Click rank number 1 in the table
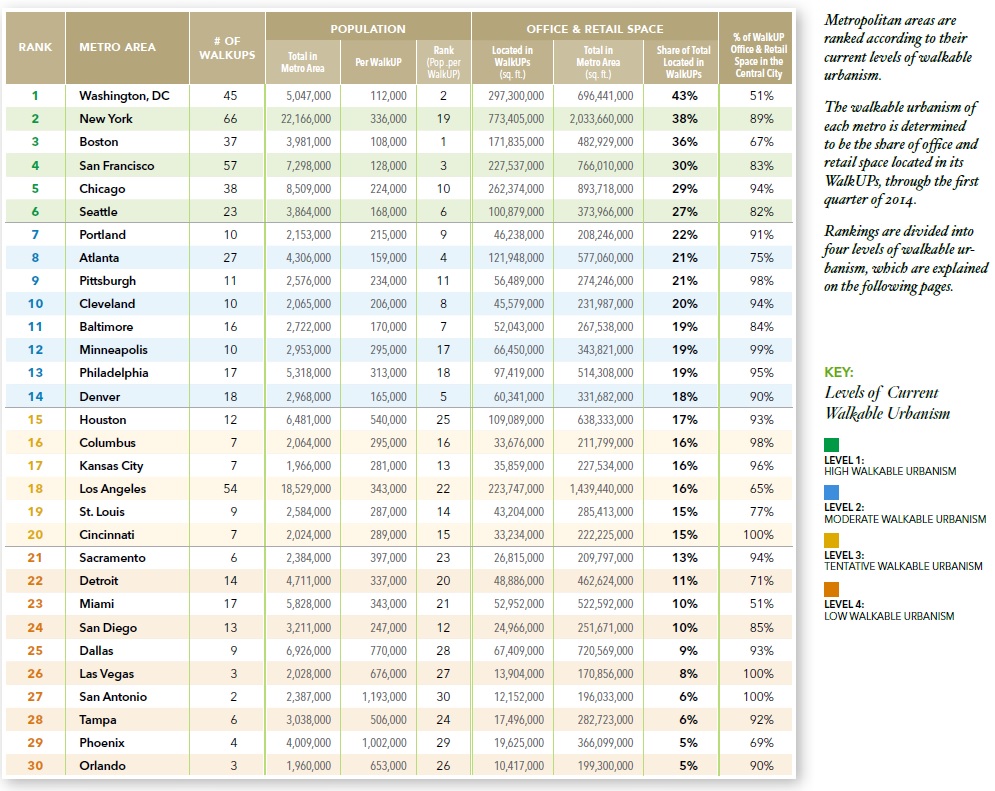This screenshot has height=791, width=995. [36, 96]
